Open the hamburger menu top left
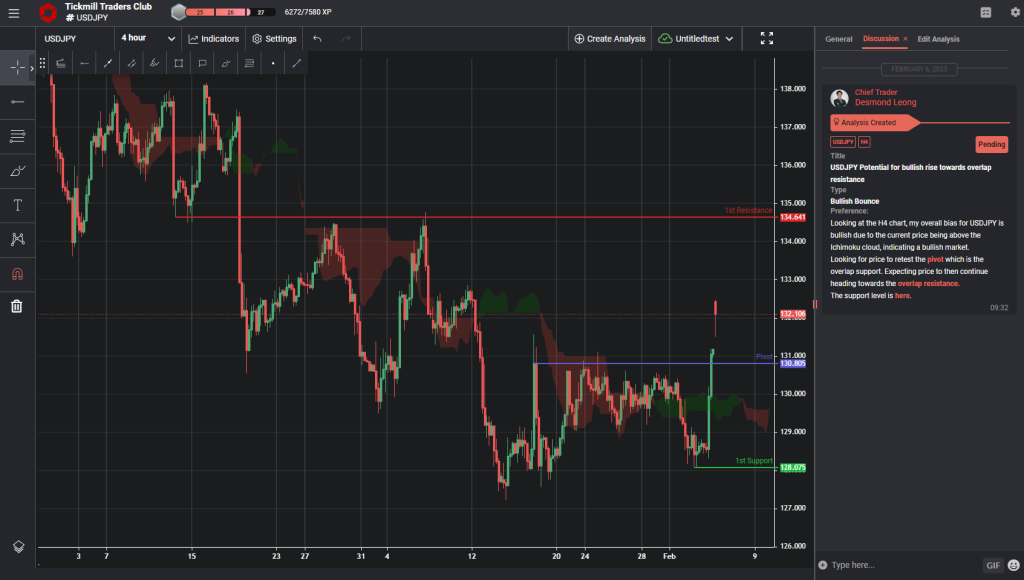 [15, 14]
